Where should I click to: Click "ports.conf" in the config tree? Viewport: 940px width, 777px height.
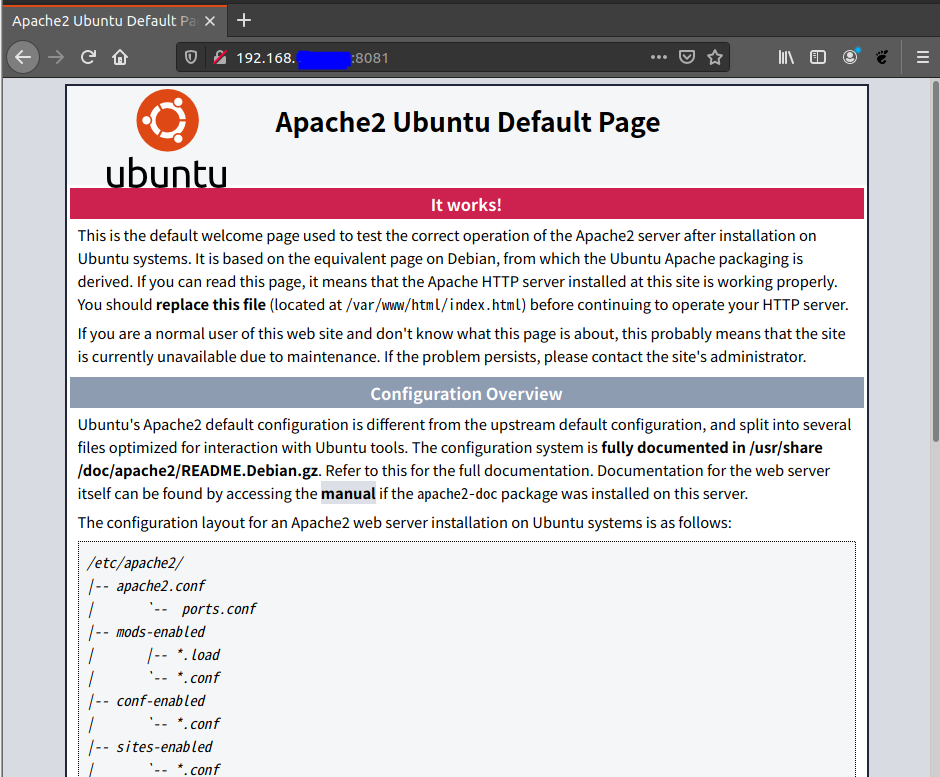click(219, 609)
